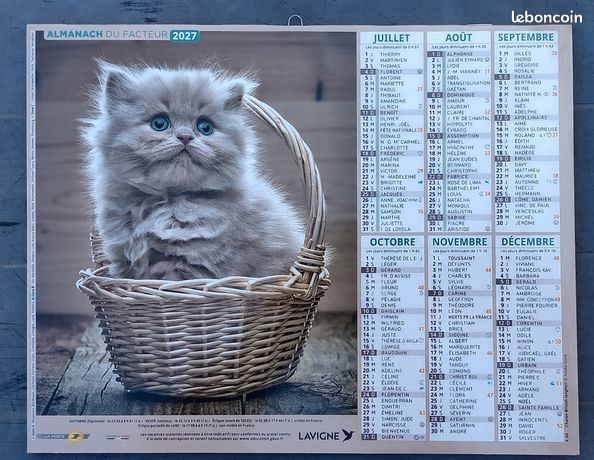Click the Toussaint entry in November
The height and width of the screenshot is (460, 594).
click(x=461, y=258)
